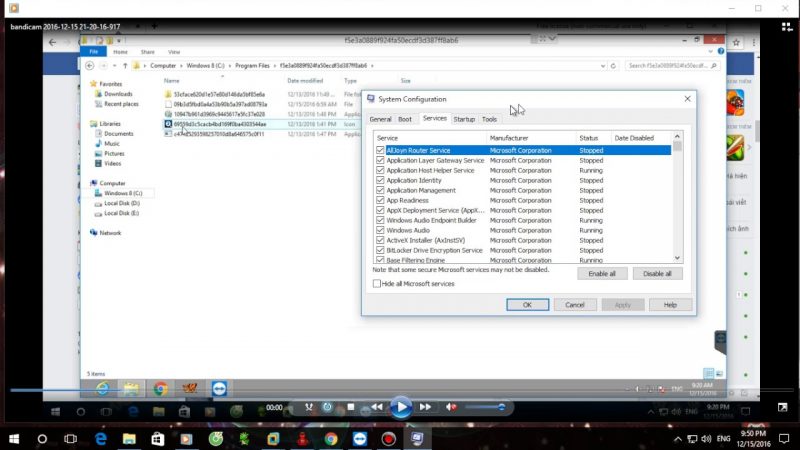Image resolution: width=800 pixels, height=450 pixels.
Task: Check Hide all Microsoft services
Action: [377, 284]
